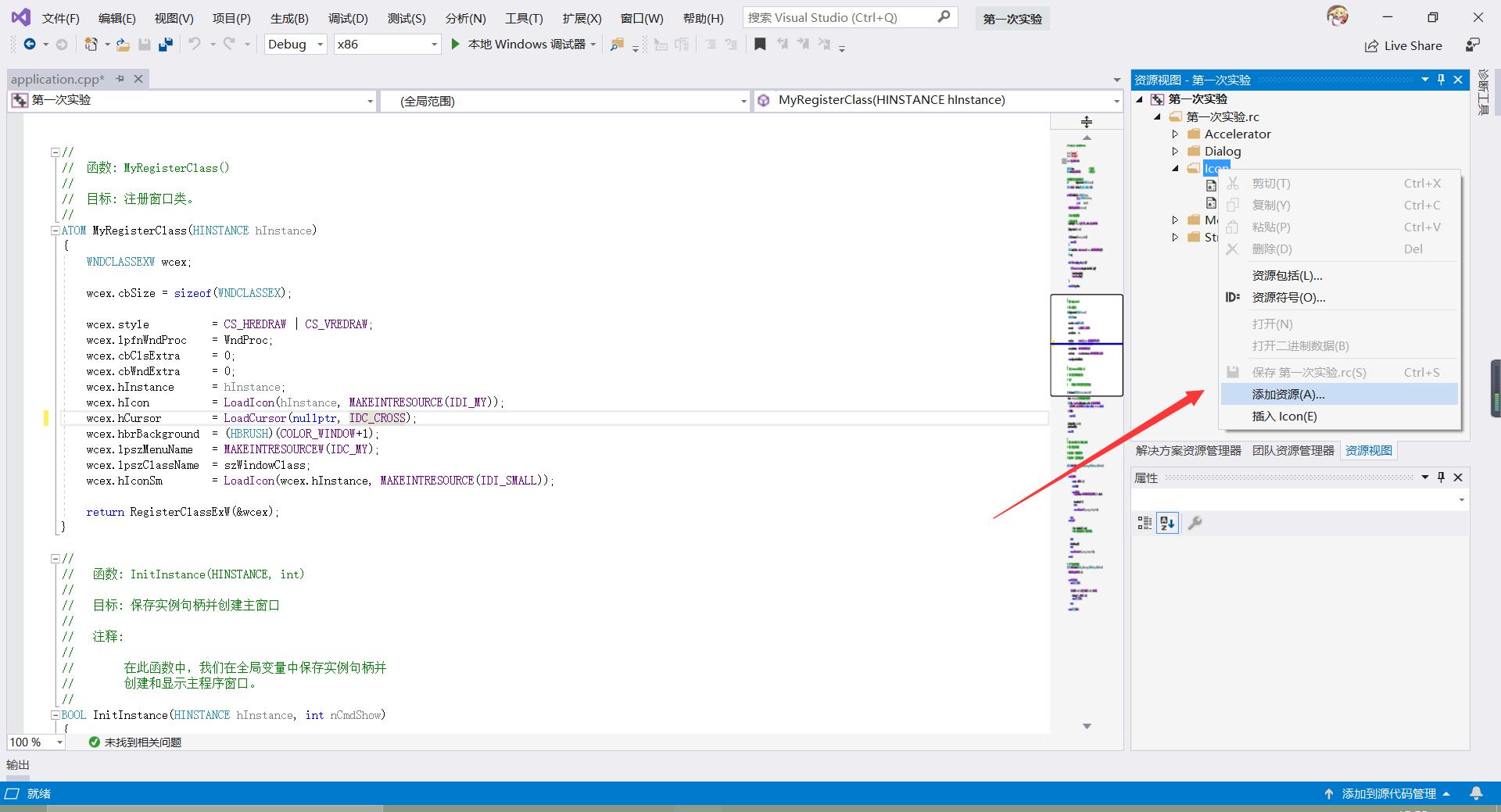1501x812 pixels.
Task: Choose 插入 Icon(E) from context menu
Action: click(x=1339, y=416)
